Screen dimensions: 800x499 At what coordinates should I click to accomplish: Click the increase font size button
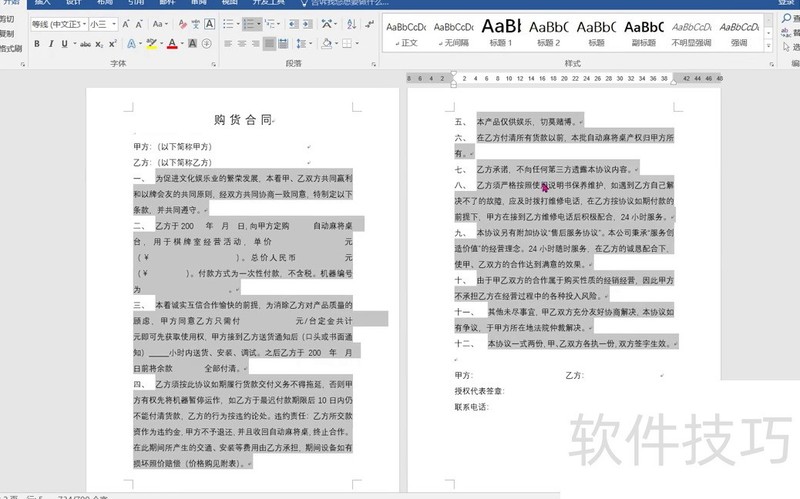(126, 24)
